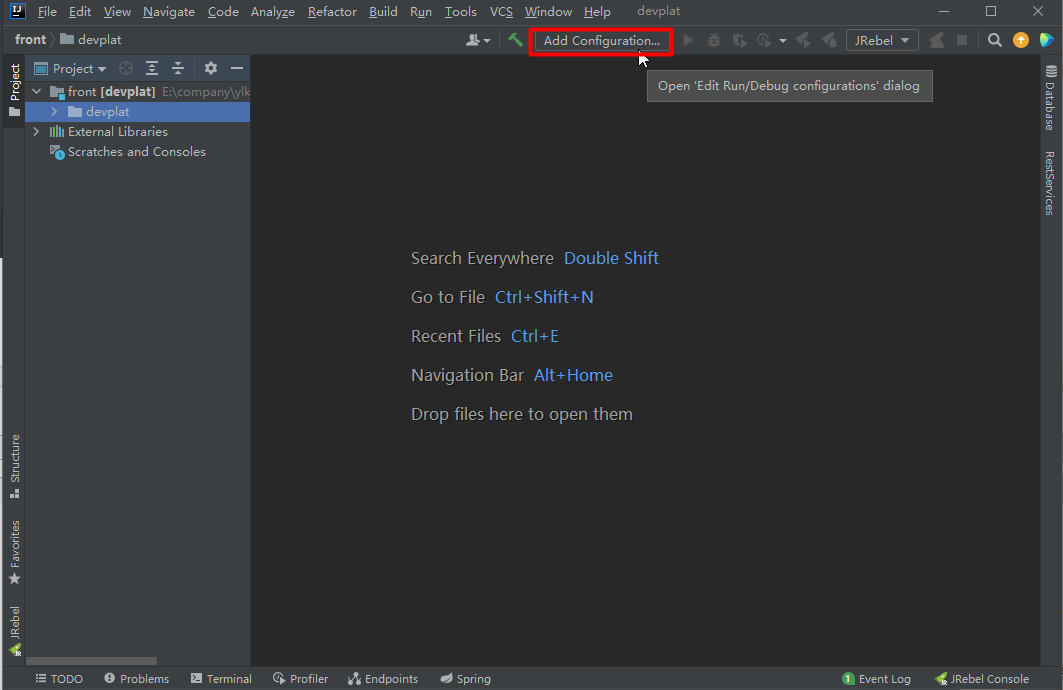
Task: Open the Problems tool window
Action: coord(136,678)
